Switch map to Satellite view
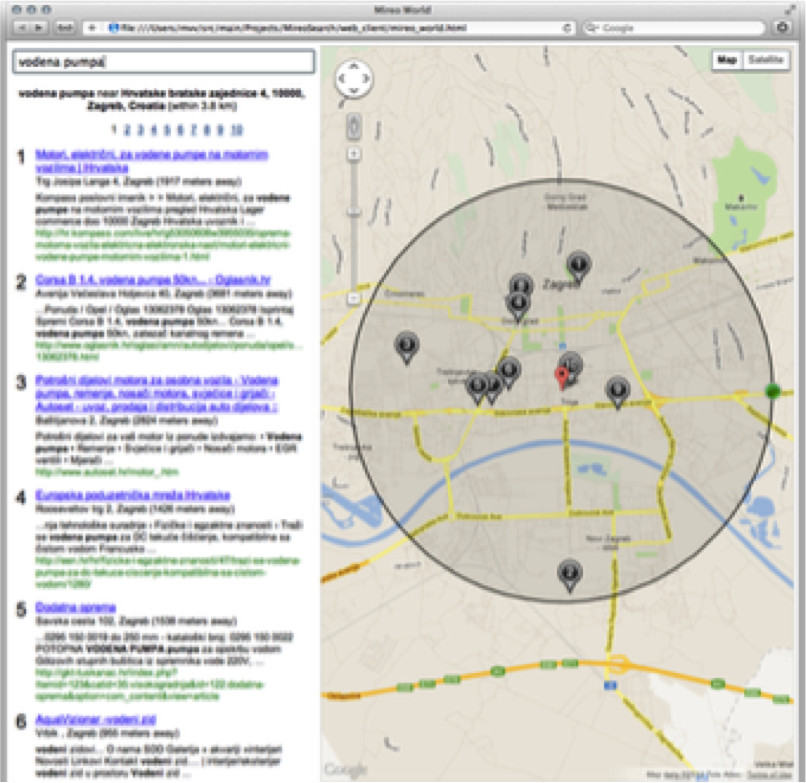 coord(765,60)
